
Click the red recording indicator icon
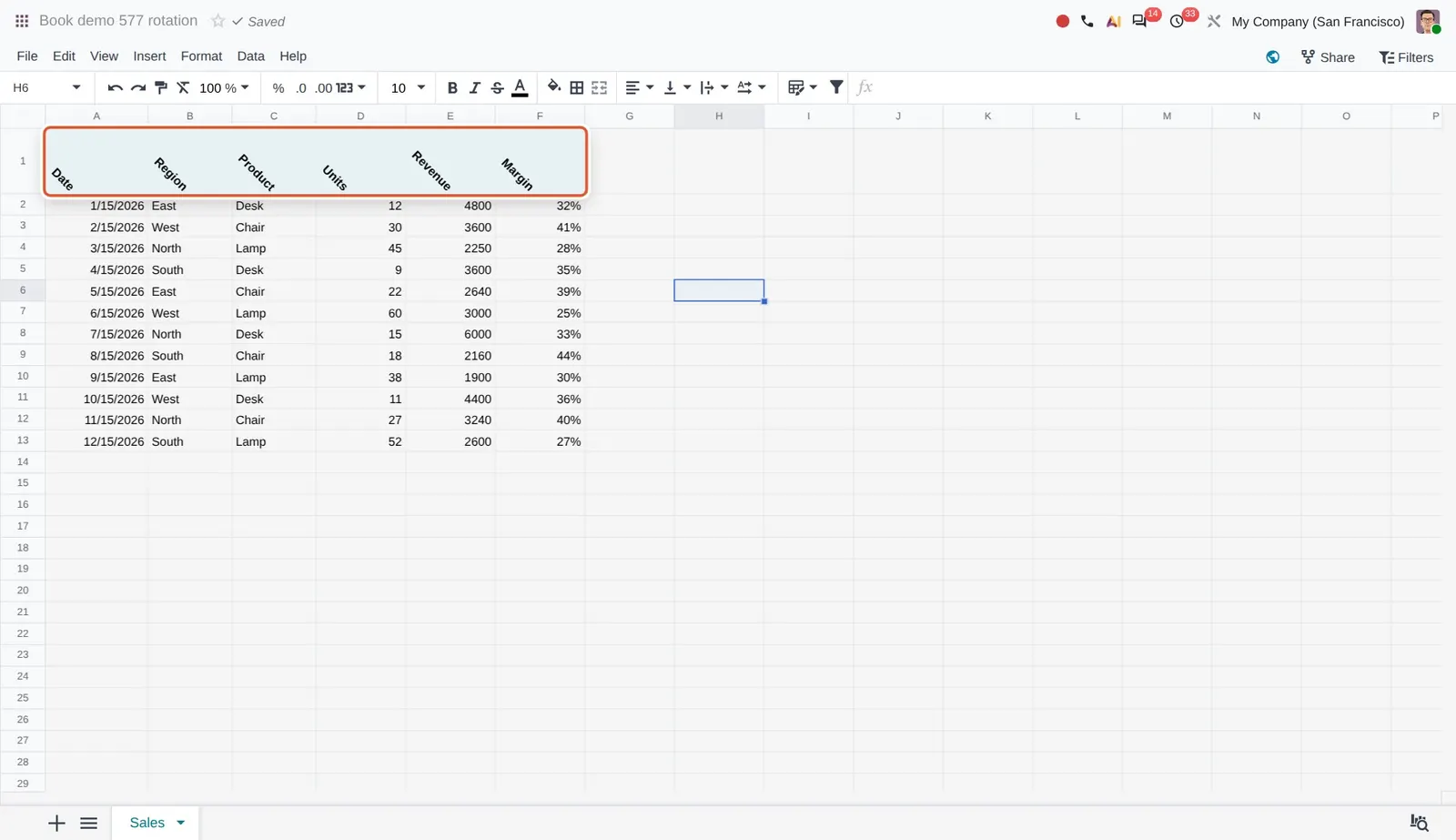click(1062, 21)
